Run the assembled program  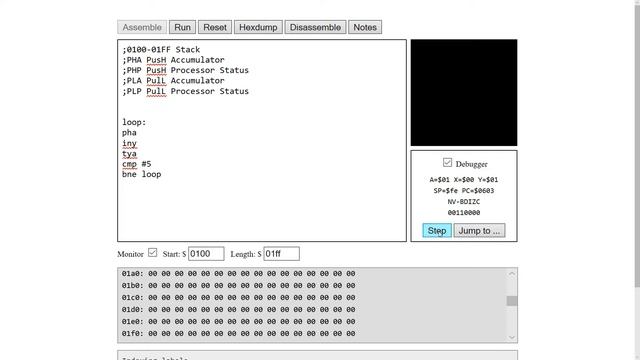pos(182,27)
